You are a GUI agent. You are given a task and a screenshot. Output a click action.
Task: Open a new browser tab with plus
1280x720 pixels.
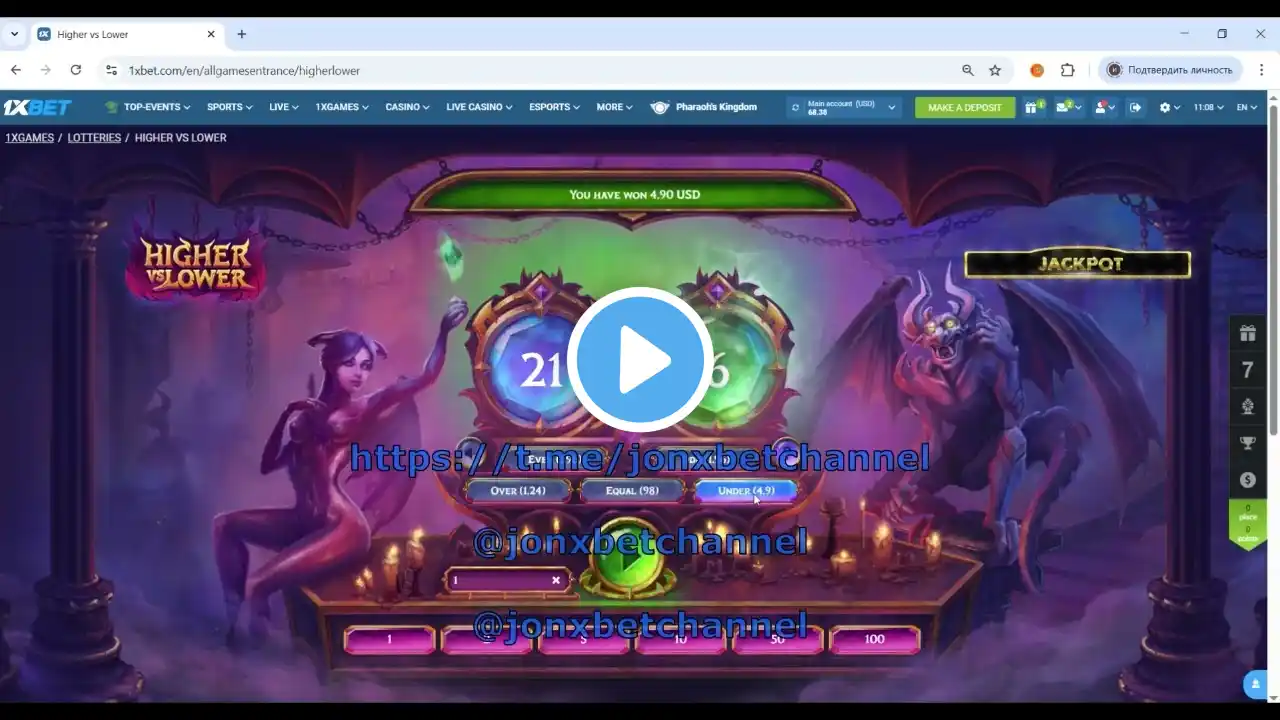coord(241,34)
